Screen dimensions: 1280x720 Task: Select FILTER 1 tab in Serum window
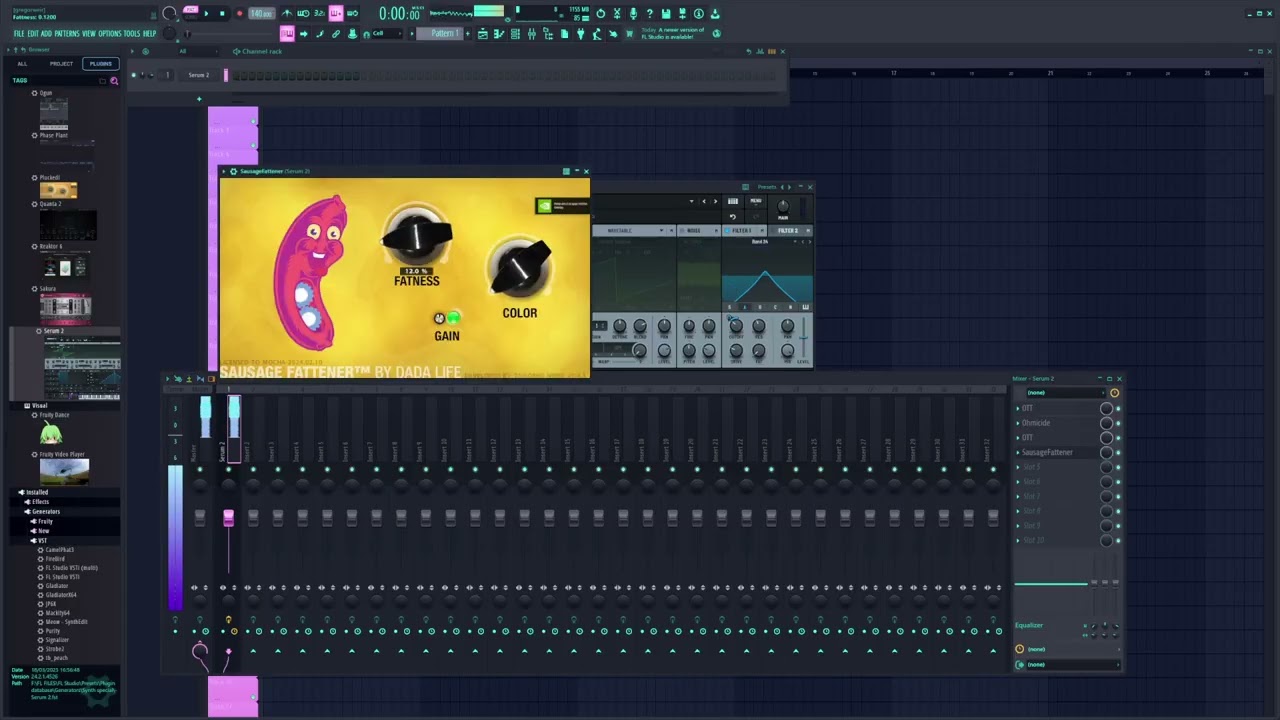click(742, 231)
